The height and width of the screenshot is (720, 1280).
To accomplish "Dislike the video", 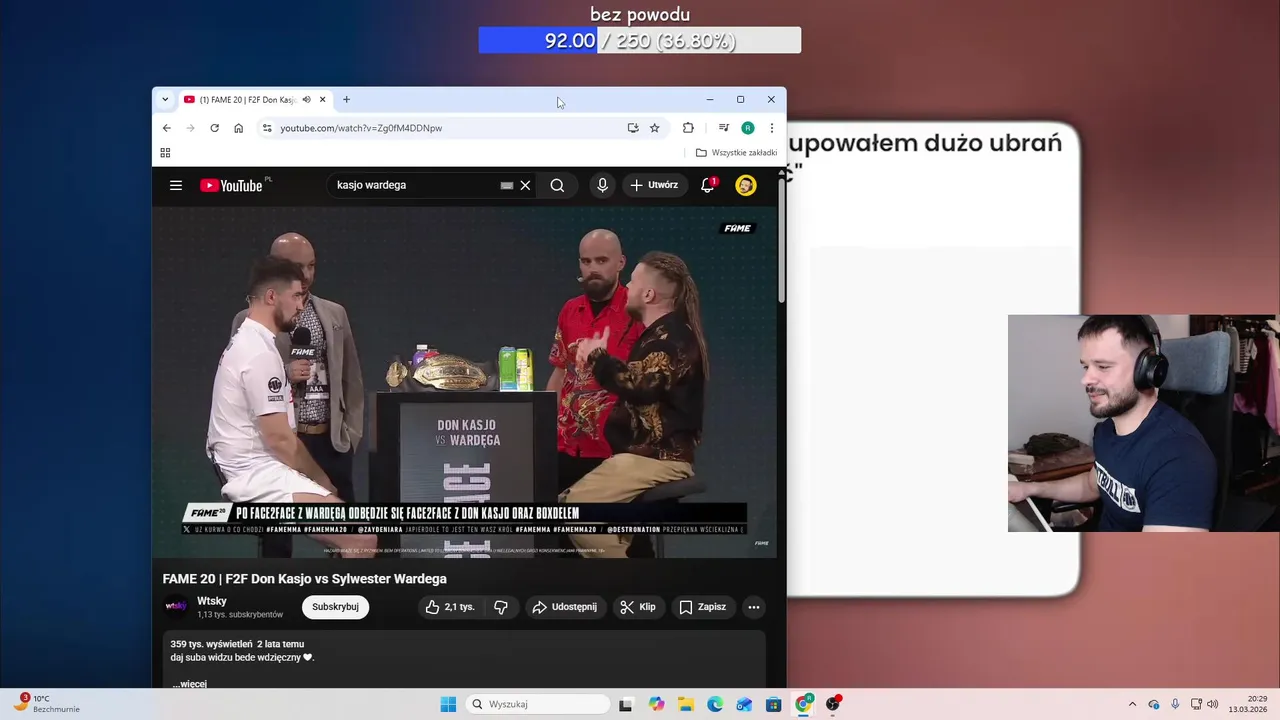I will 501,607.
